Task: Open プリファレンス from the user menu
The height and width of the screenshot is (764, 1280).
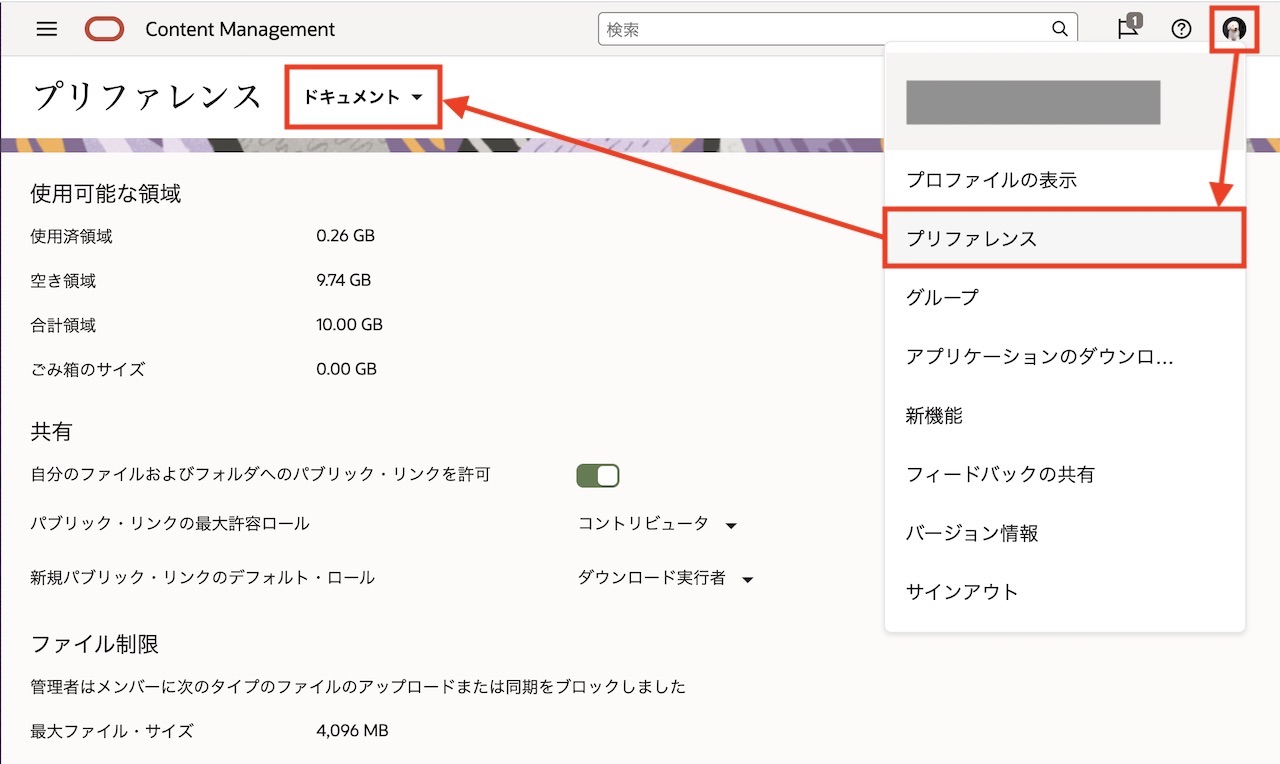Action: [971, 238]
